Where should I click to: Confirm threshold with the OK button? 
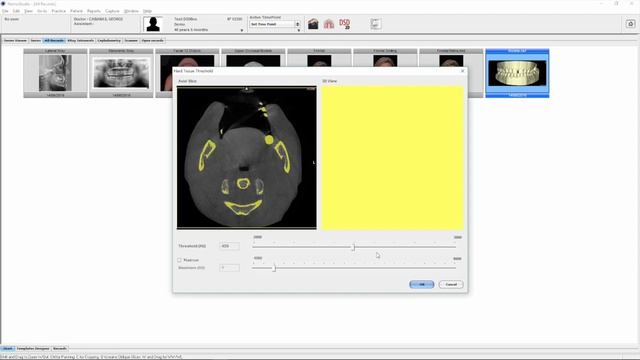(x=422, y=284)
